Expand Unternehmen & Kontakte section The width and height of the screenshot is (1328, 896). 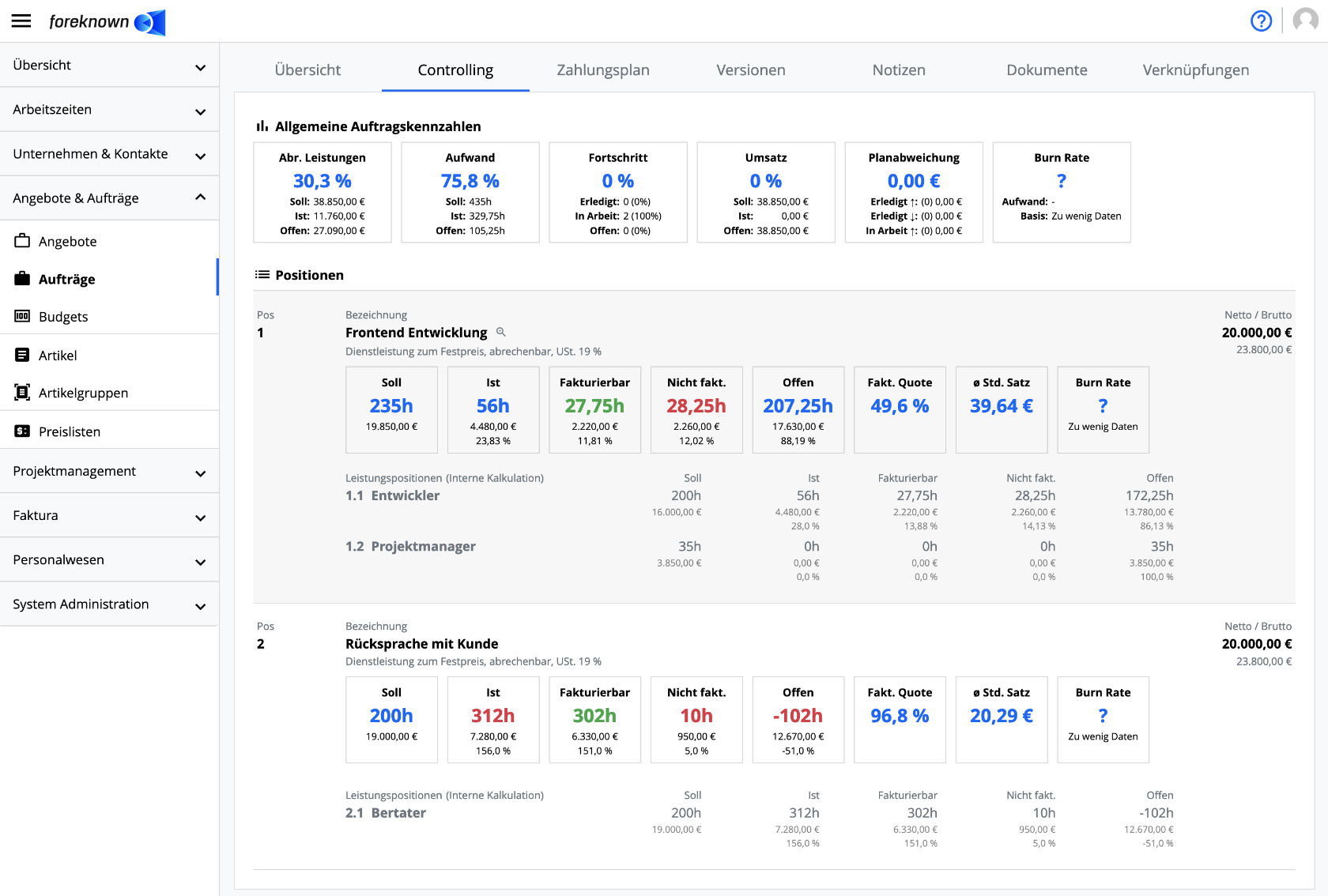[x=109, y=153]
